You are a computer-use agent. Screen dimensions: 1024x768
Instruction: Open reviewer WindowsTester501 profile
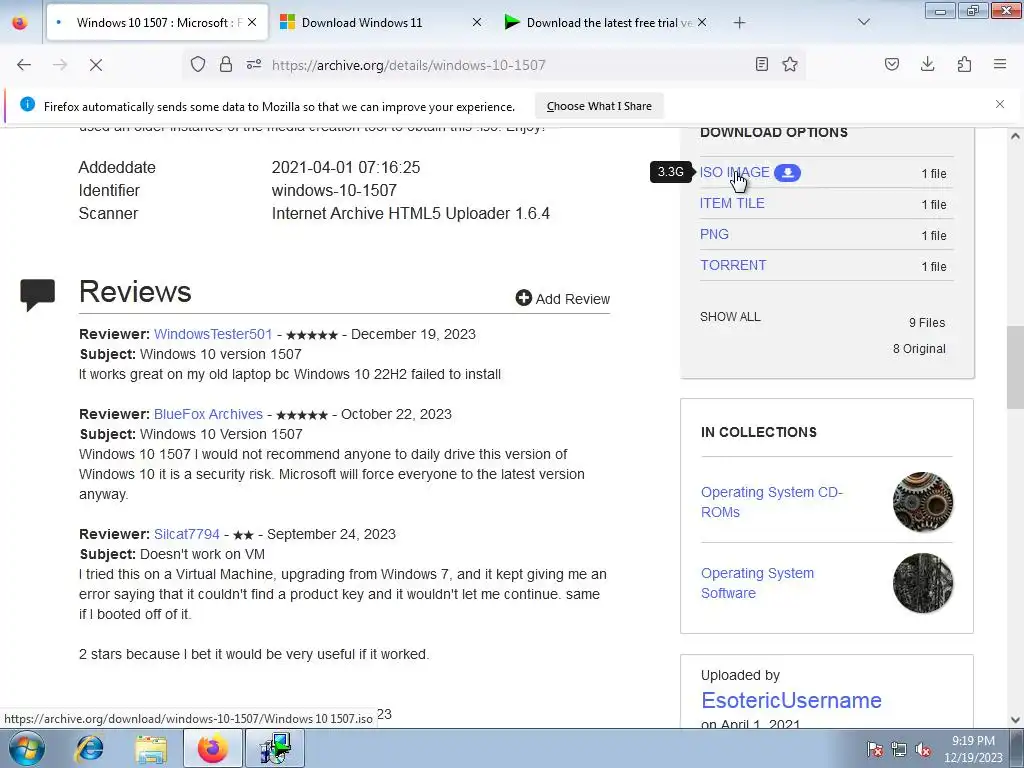[213, 334]
